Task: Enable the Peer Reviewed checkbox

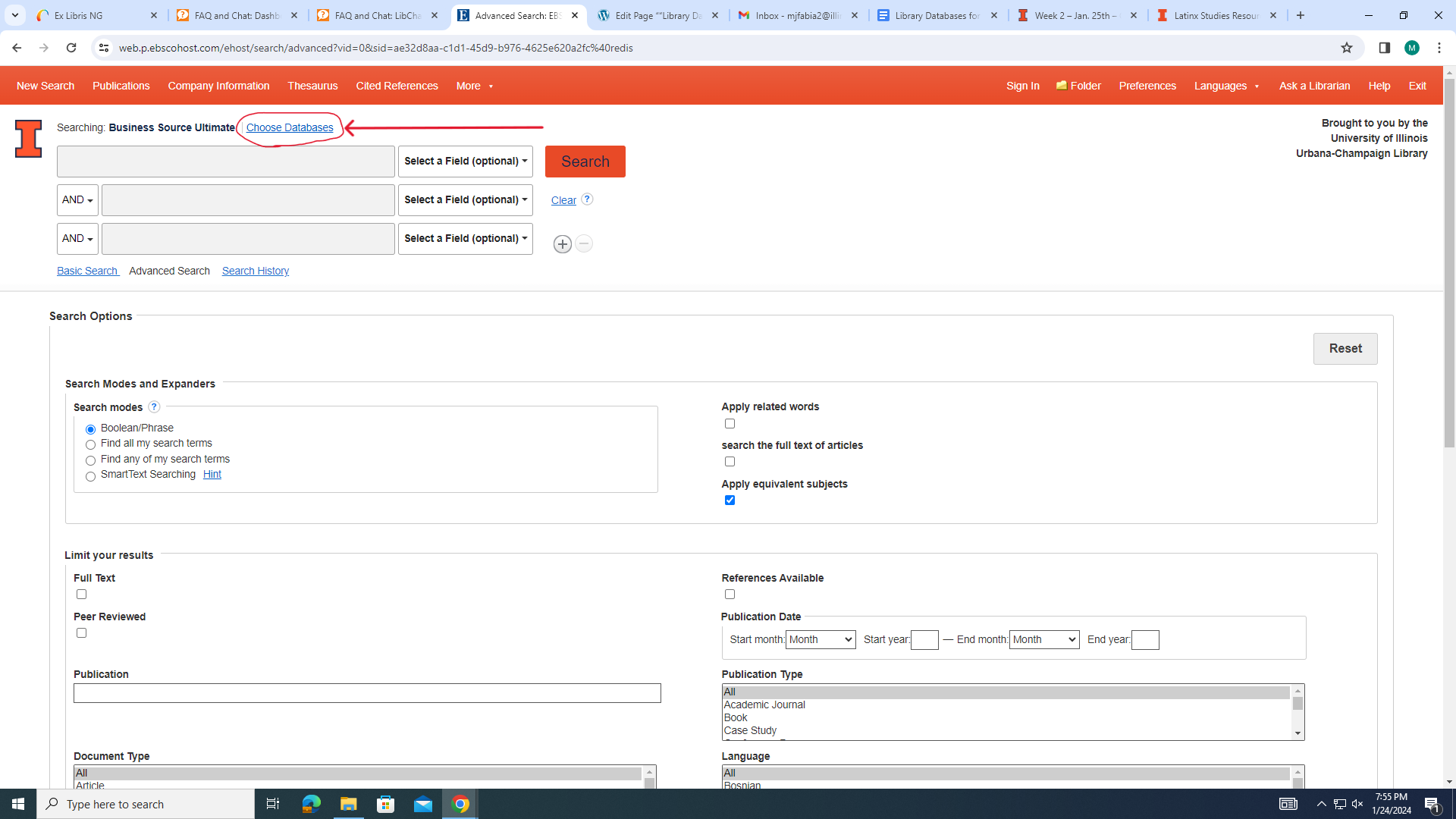Action: point(81,633)
